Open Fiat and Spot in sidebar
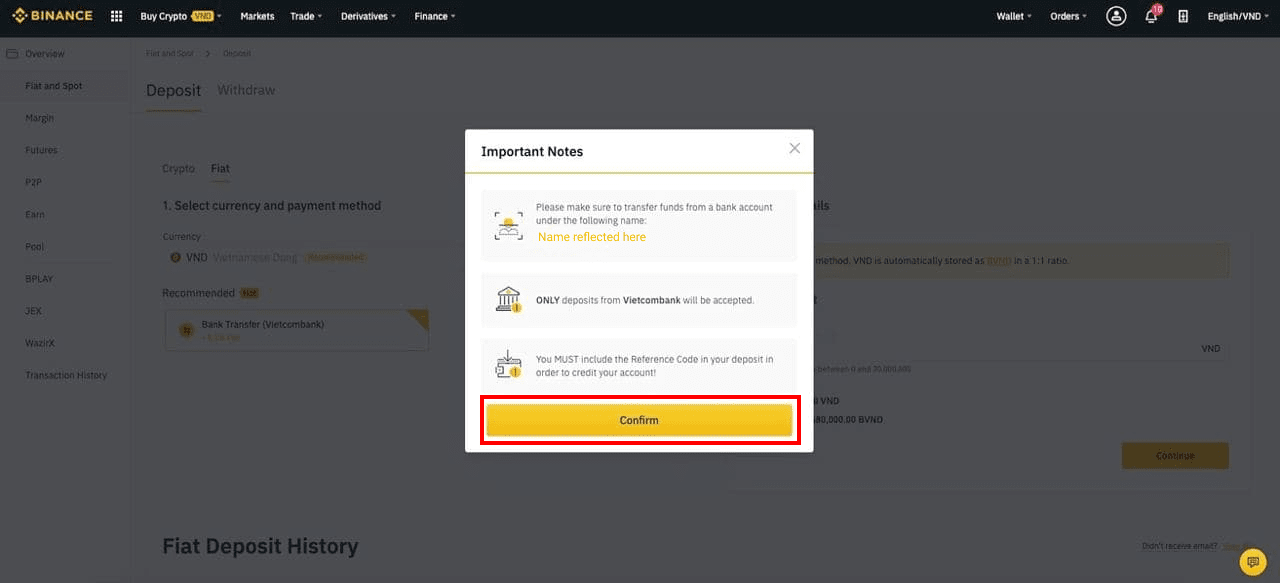The width and height of the screenshot is (1280, 583). (x=54, y=86)
